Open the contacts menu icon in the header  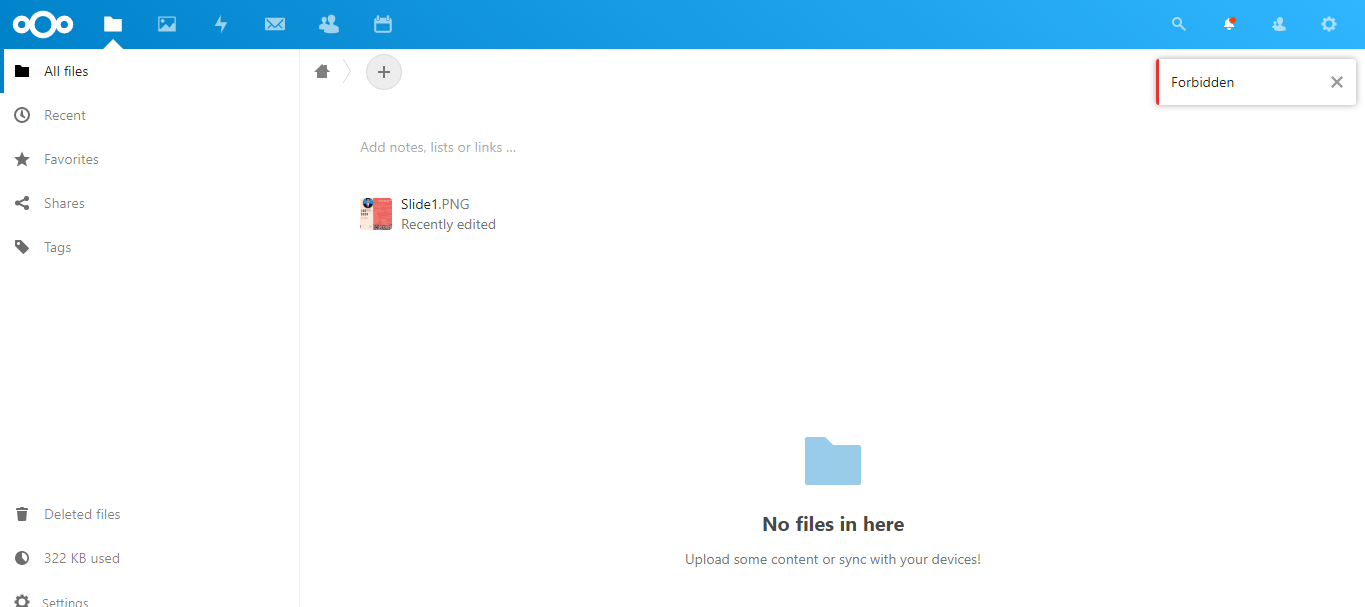click(x=1279, y=24)
